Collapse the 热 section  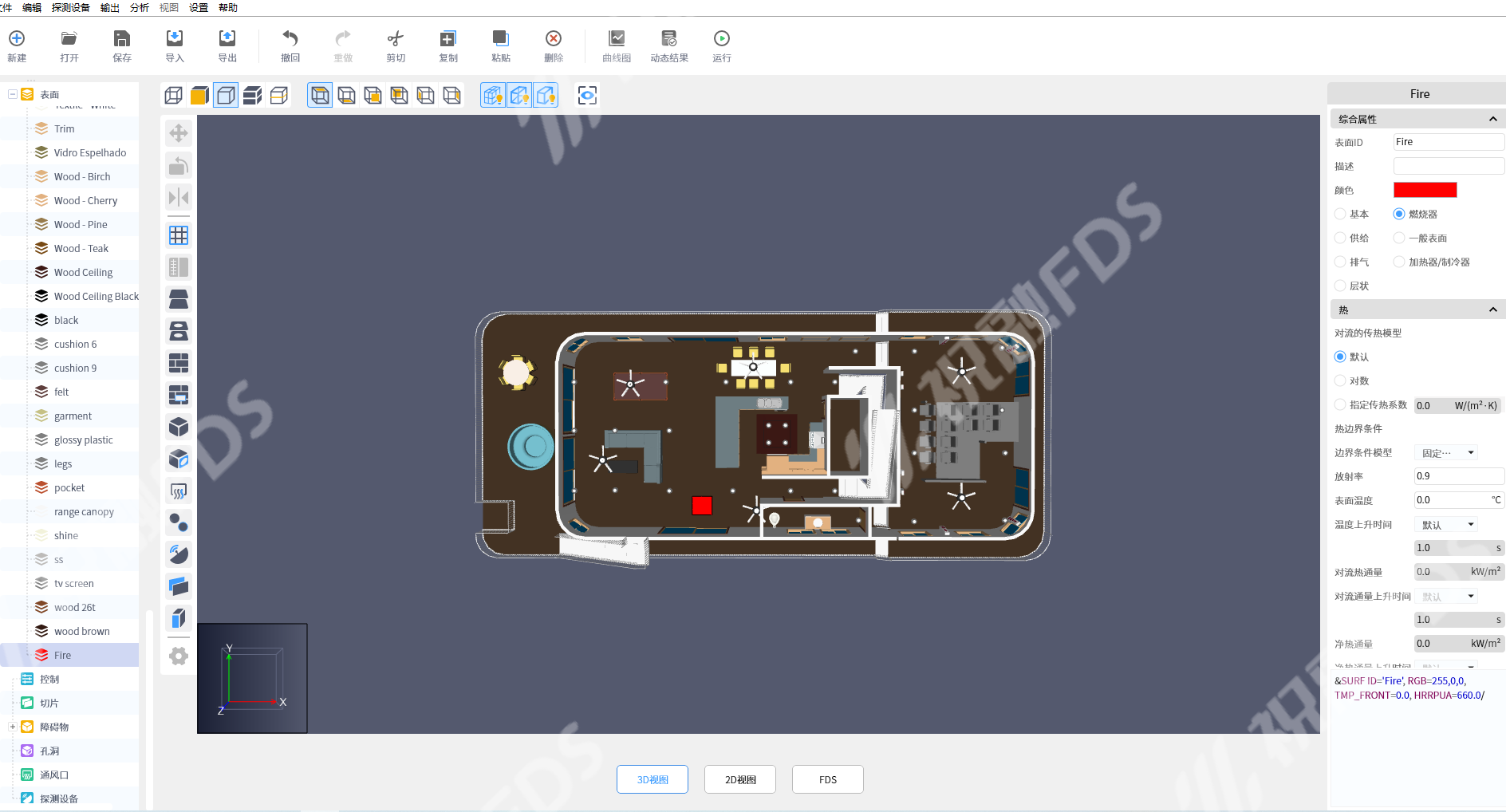pyautogui.click(x=1492, y=309)
